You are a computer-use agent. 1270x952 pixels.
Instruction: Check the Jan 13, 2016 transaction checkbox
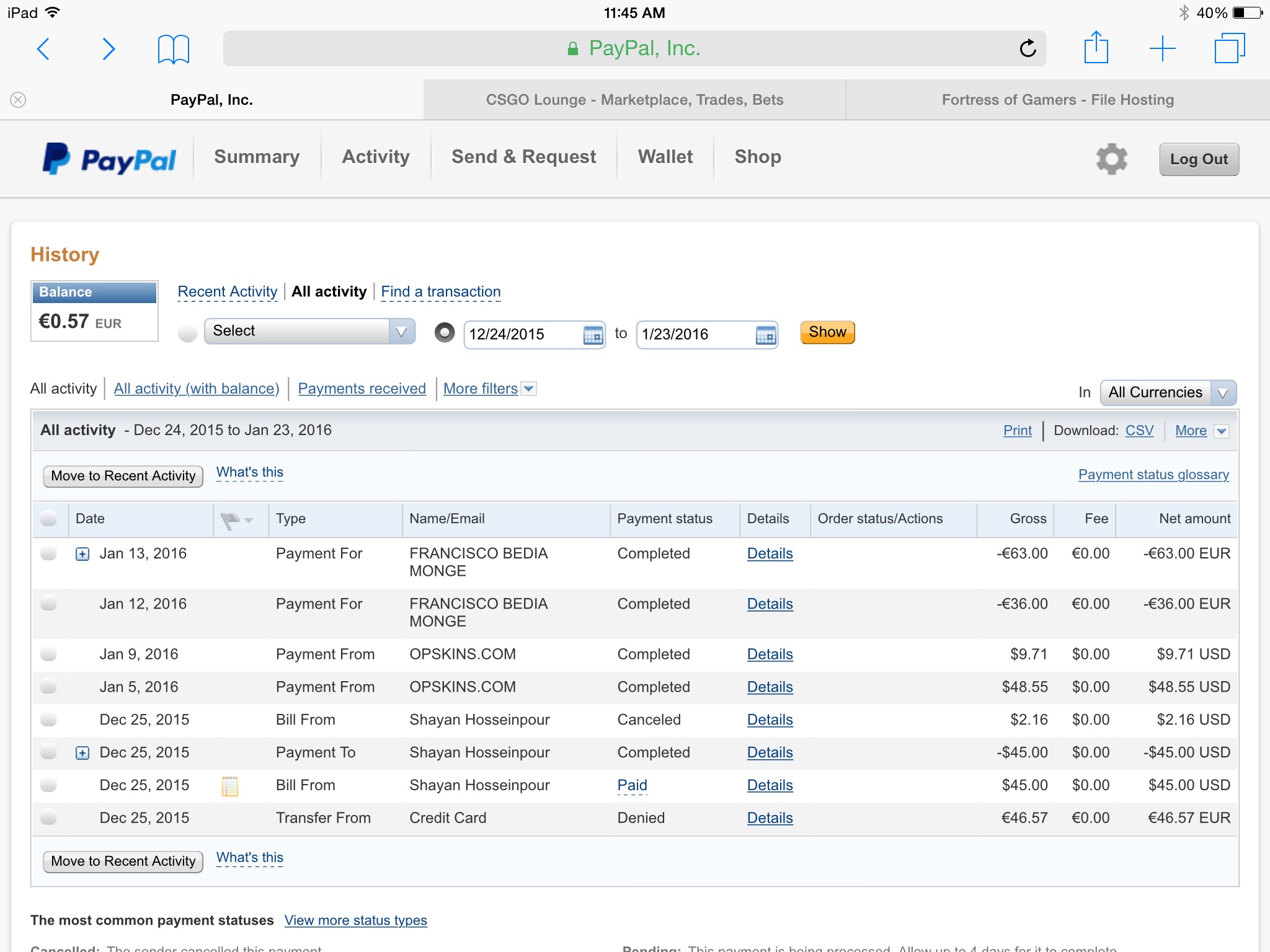click(x=48, y=553)
